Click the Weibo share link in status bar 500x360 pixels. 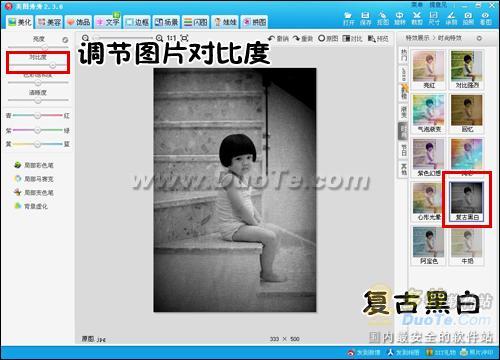pos(364,352)
